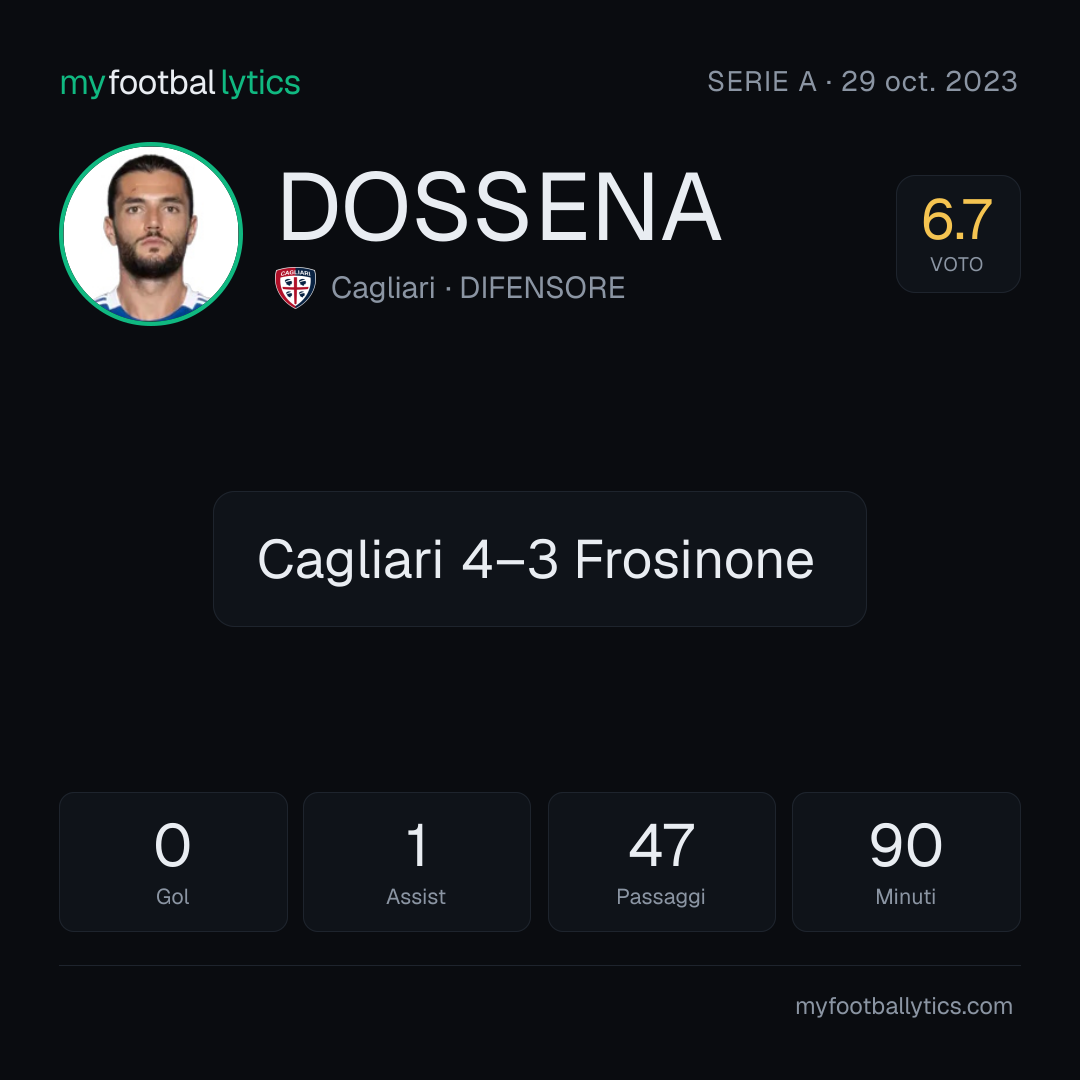The height and width of the screenshot is (1080, 1080).
Task: Select the 90 Minuti stat tile
Action: click(906, 862)
